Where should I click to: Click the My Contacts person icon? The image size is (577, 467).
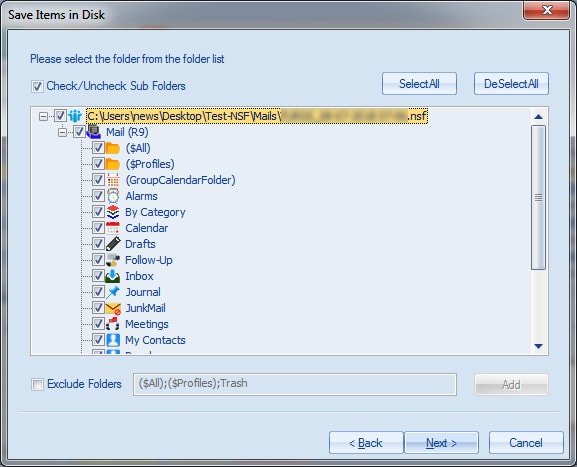113,340
